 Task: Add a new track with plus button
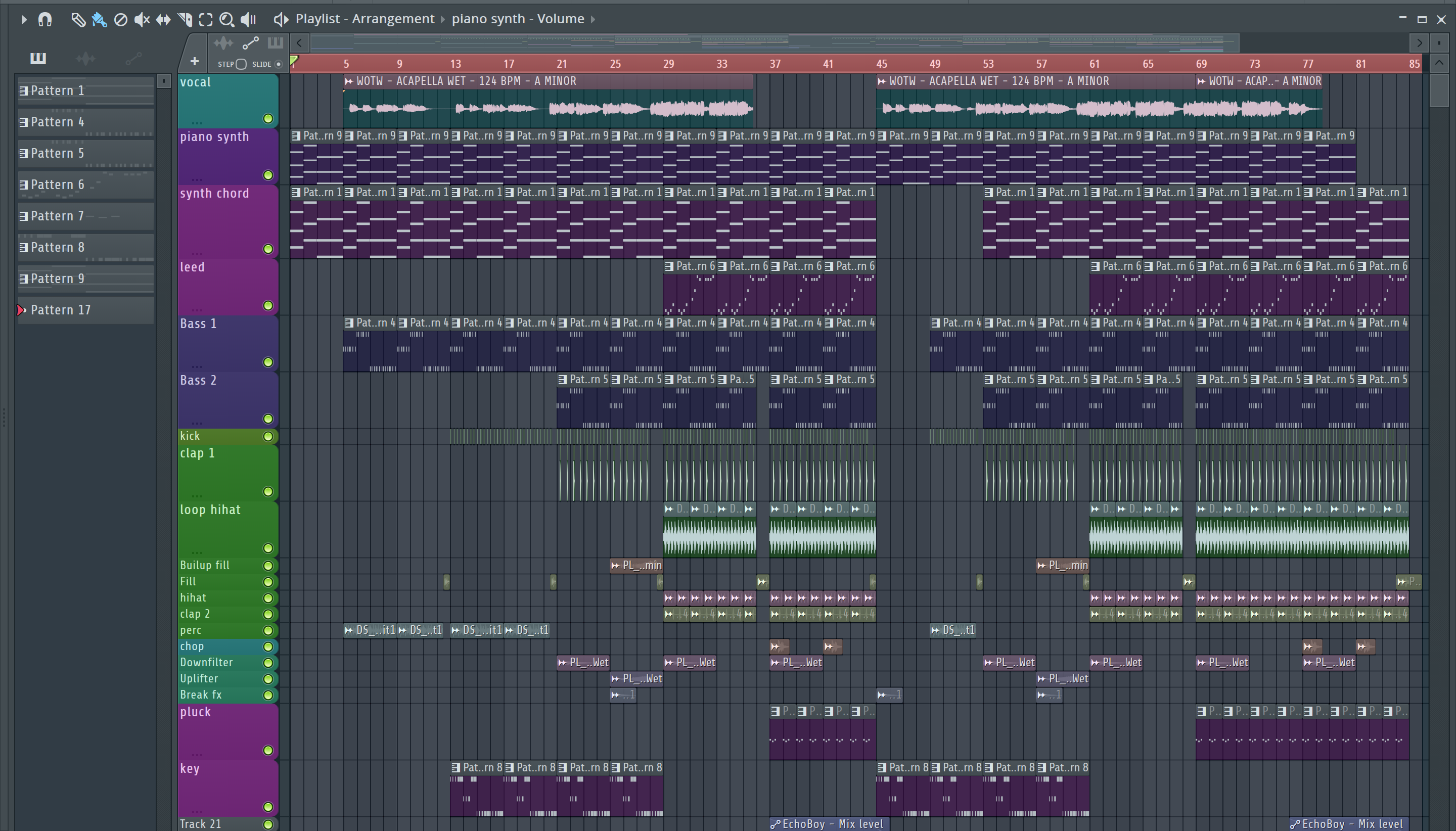[x=194, y=61]
